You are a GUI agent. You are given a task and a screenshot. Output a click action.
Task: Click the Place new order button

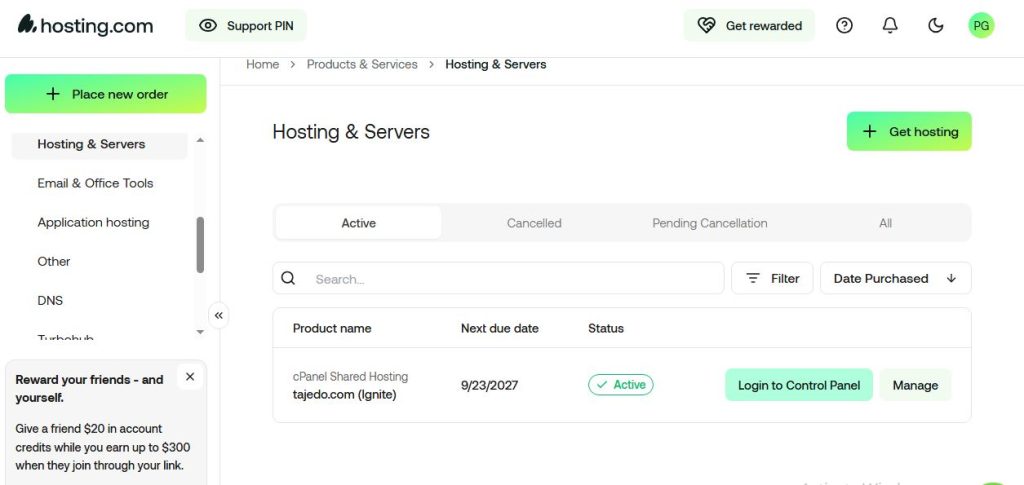pyautogui.click(x=106, y=94)
